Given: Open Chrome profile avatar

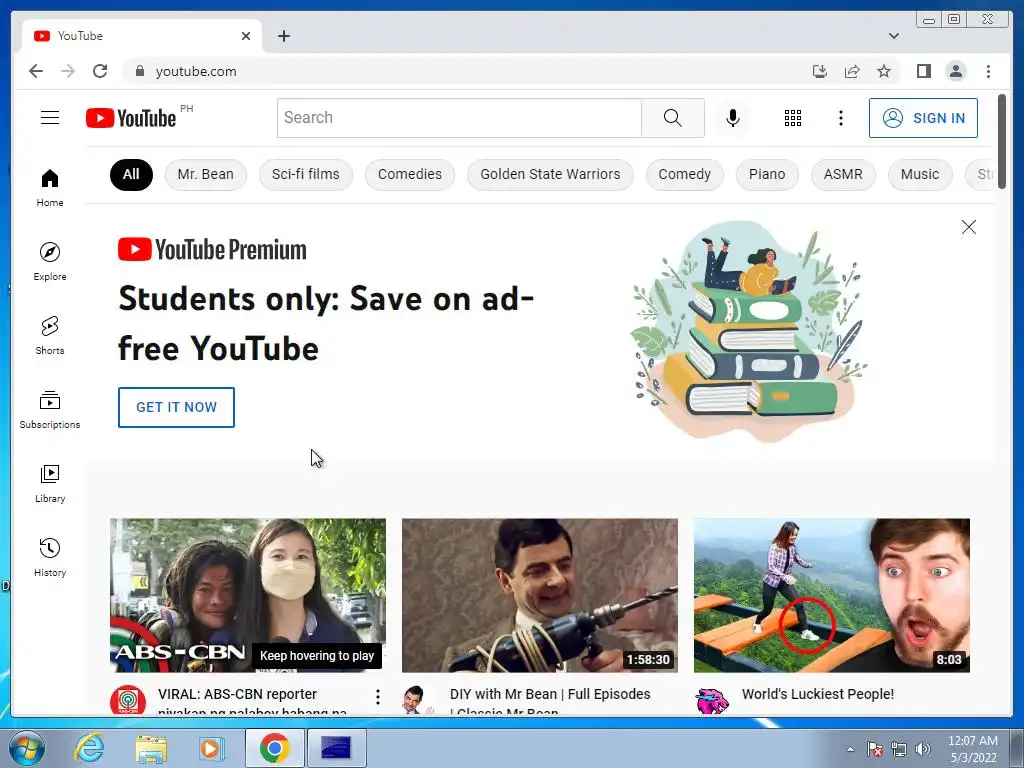Looking at the screenshot, I should pyautogui.click(x=955, y=71).
